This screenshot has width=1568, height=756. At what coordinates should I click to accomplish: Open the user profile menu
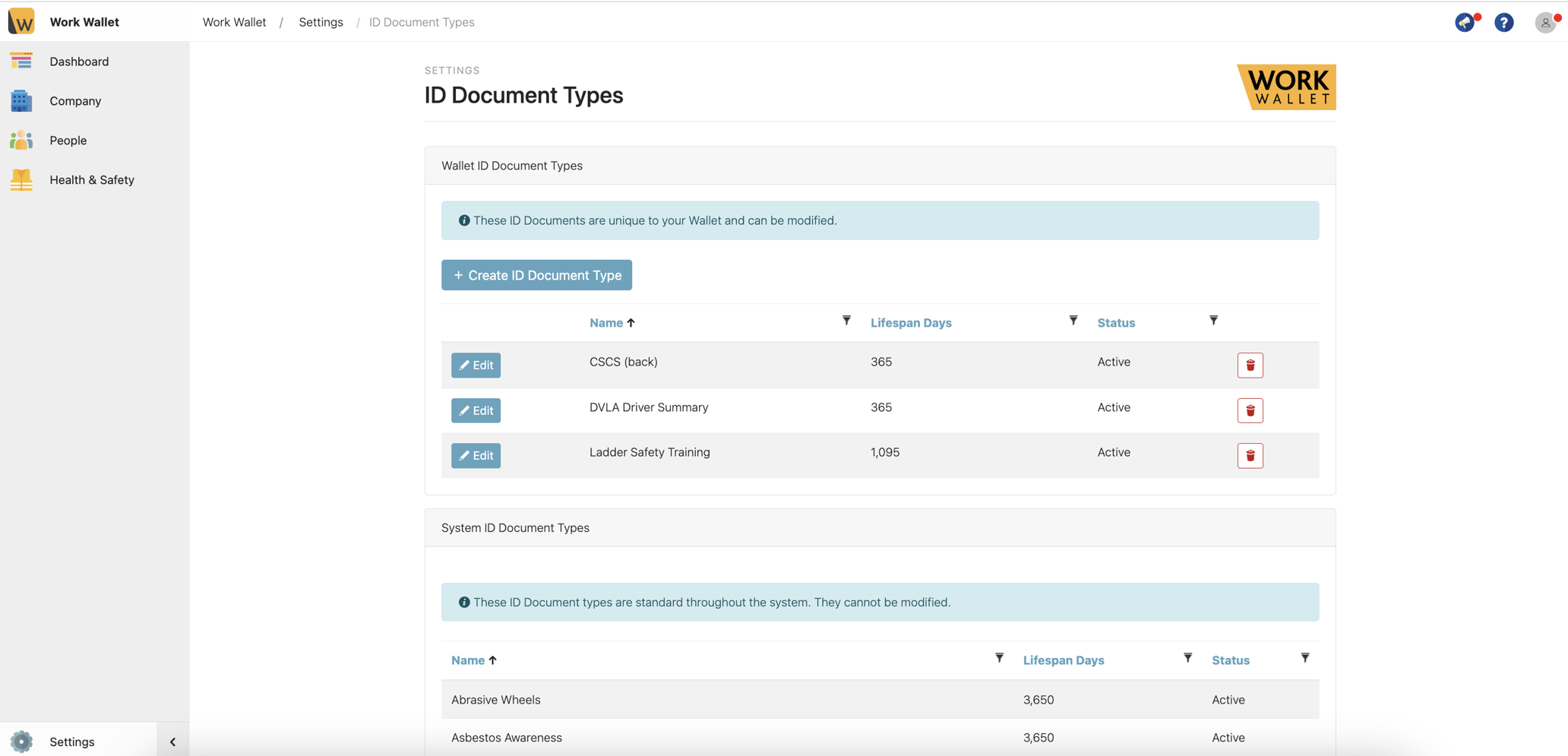tap(1545, 22)
